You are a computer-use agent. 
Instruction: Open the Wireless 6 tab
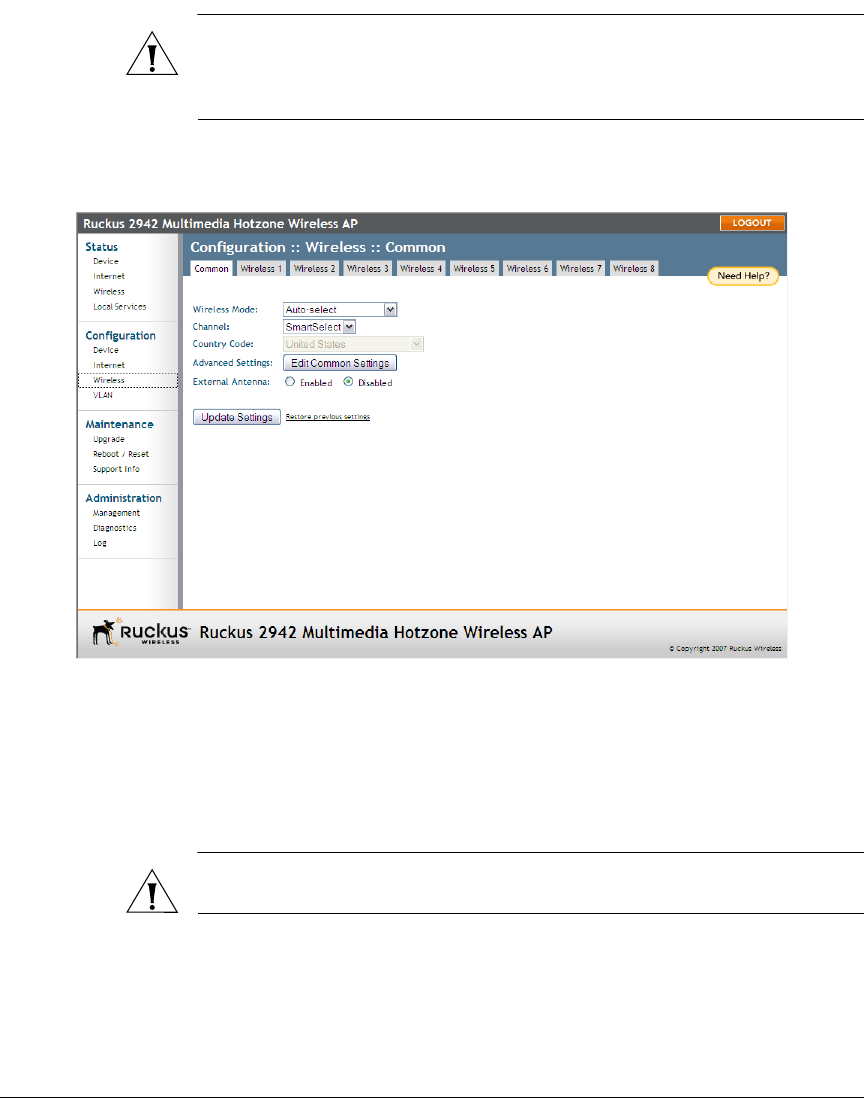[527, 268]
